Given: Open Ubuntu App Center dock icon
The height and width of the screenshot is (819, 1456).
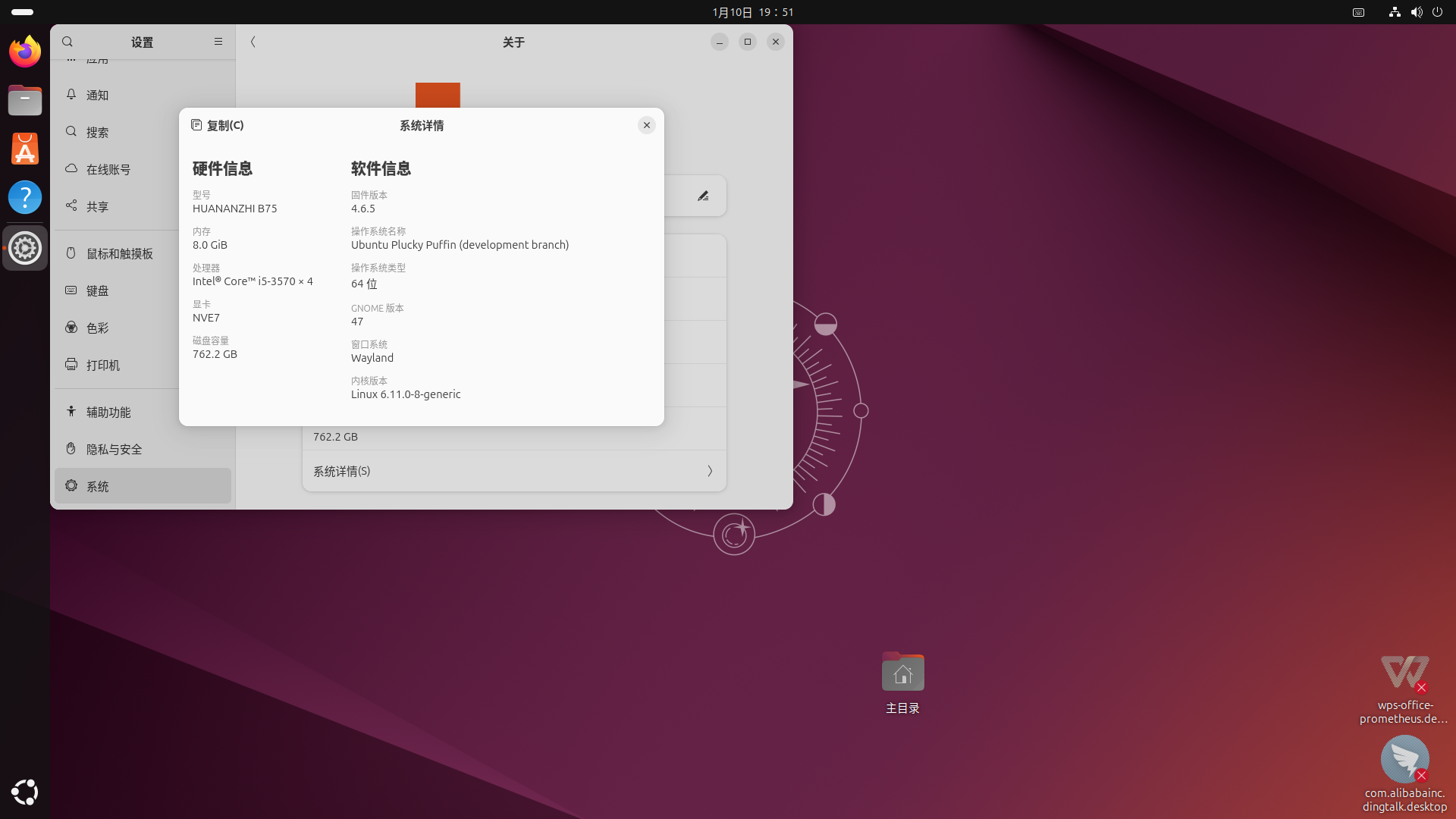Looking at the screenshot, I should pos(25,149).
